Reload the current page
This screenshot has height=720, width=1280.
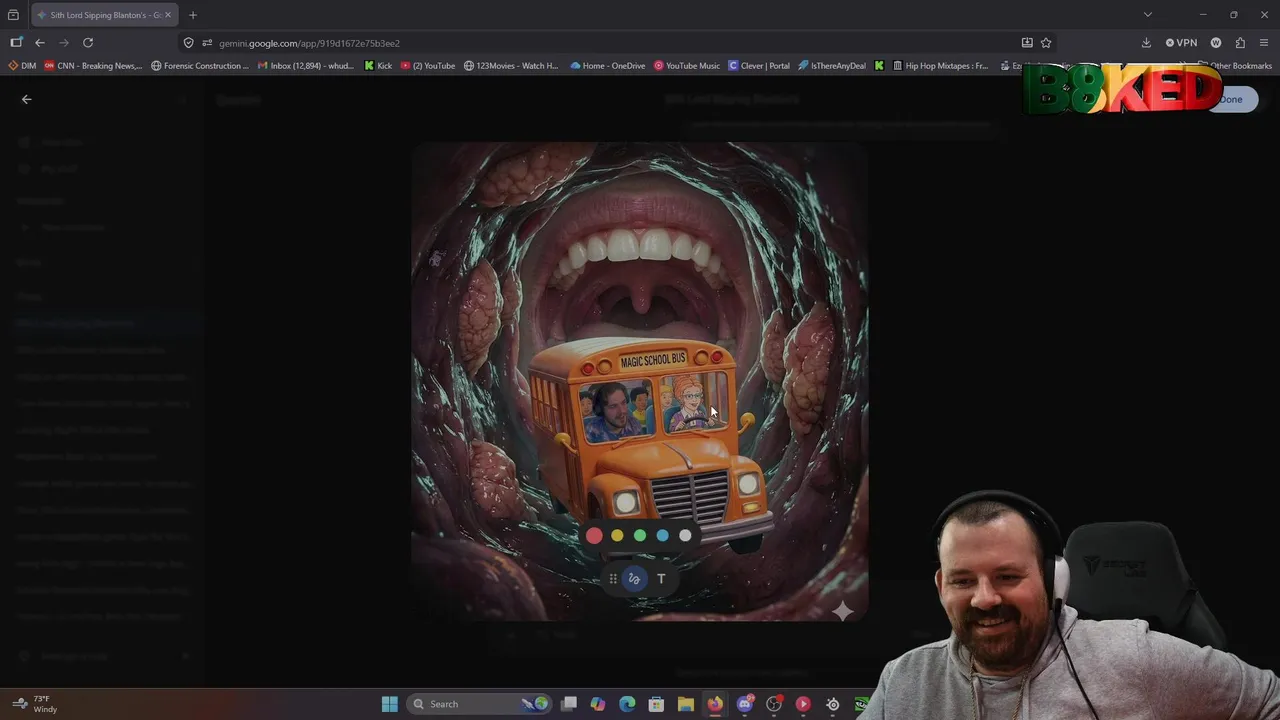click(x=88, y=43)
